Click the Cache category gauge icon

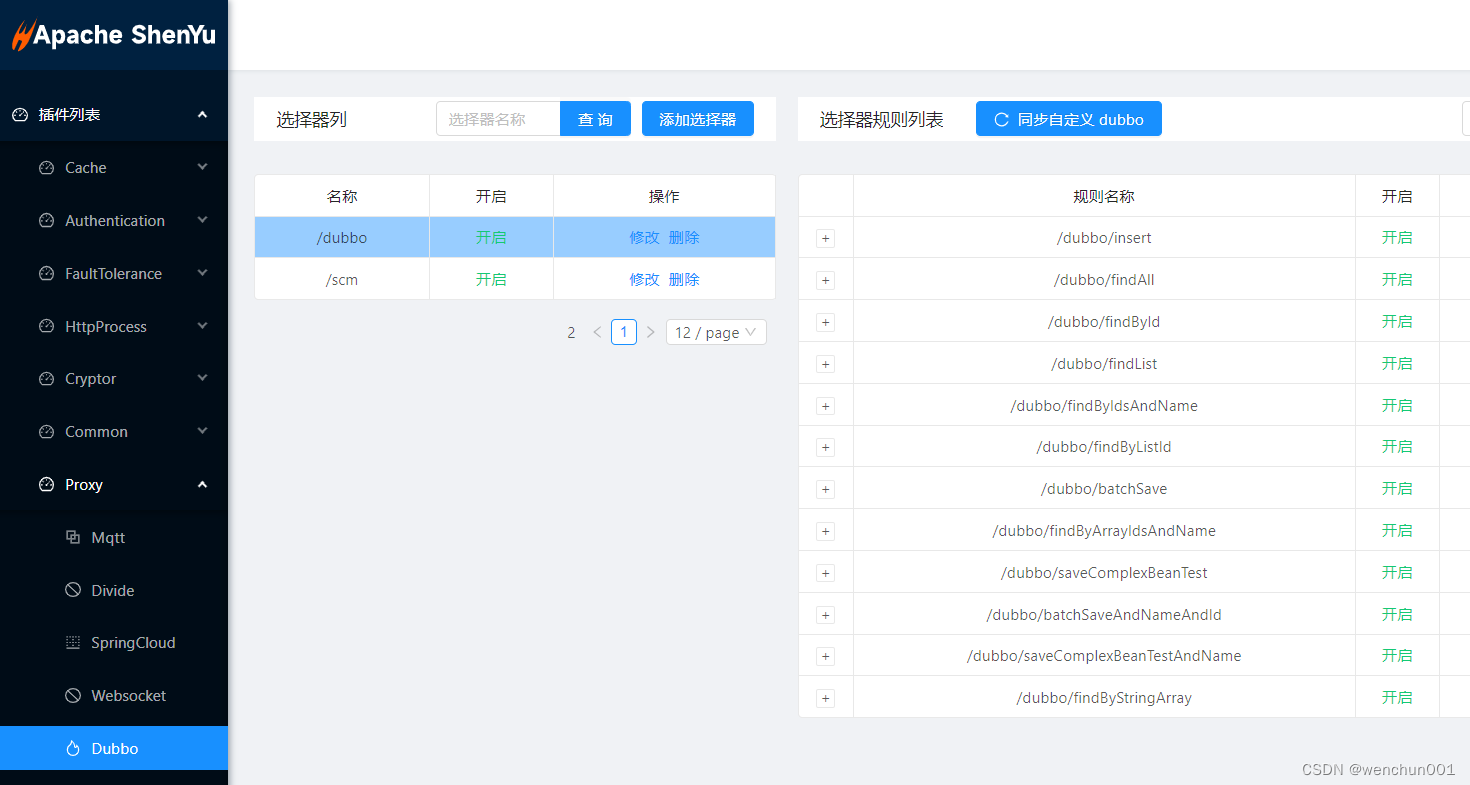point(46,168)
